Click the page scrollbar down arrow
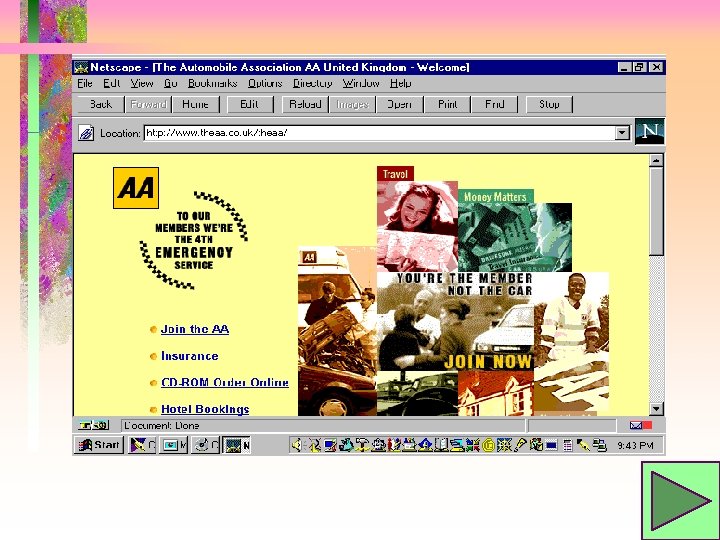The height and width of the screenshot is (540, 720). pyautogui.click(x=656, y=409)
